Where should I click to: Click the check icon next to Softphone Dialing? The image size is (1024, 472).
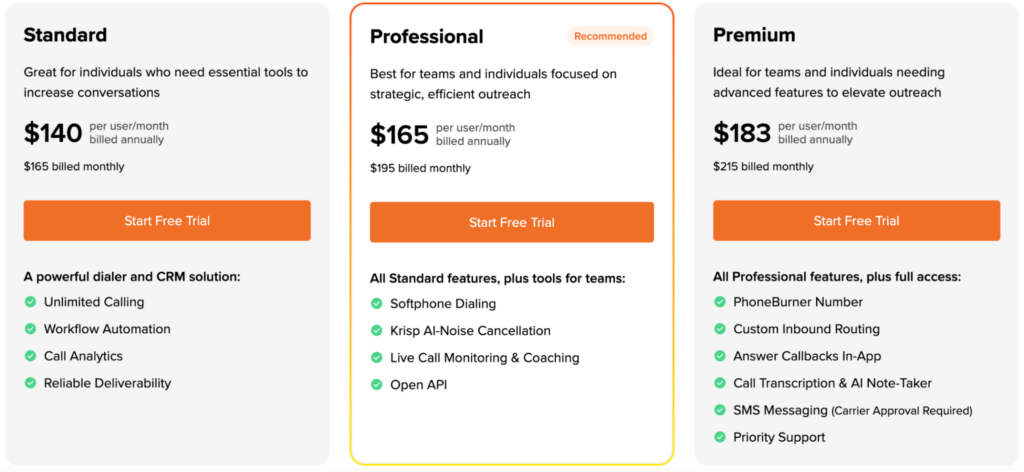(x=377, y=304)
